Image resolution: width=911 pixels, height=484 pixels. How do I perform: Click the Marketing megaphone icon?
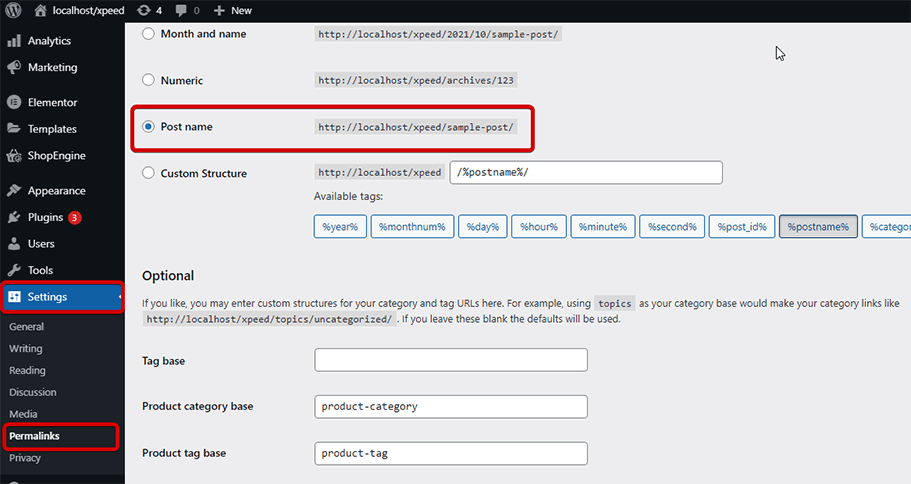point(14,67)
